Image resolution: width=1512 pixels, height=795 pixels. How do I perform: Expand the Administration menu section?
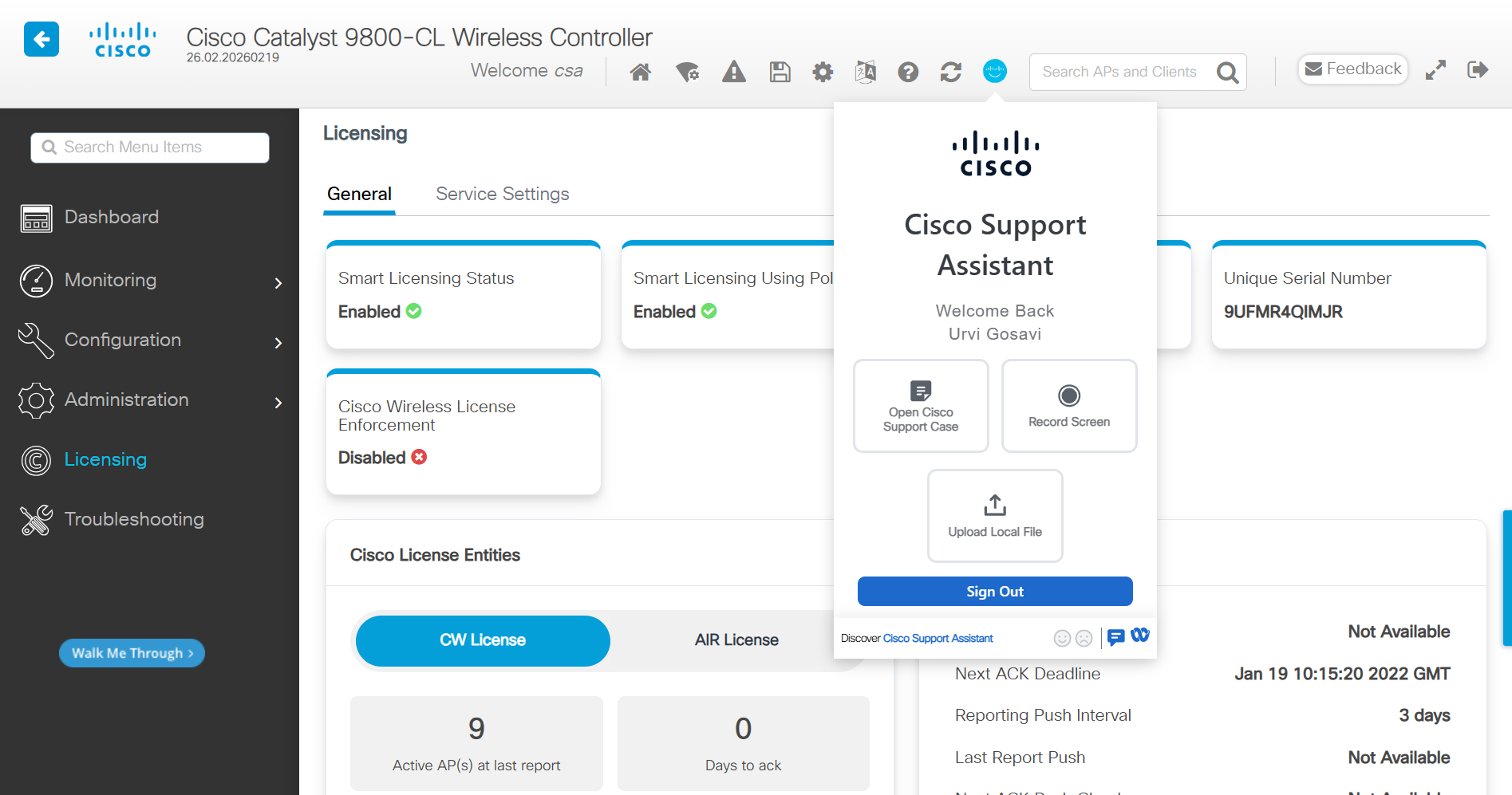(x=126, y=399)
